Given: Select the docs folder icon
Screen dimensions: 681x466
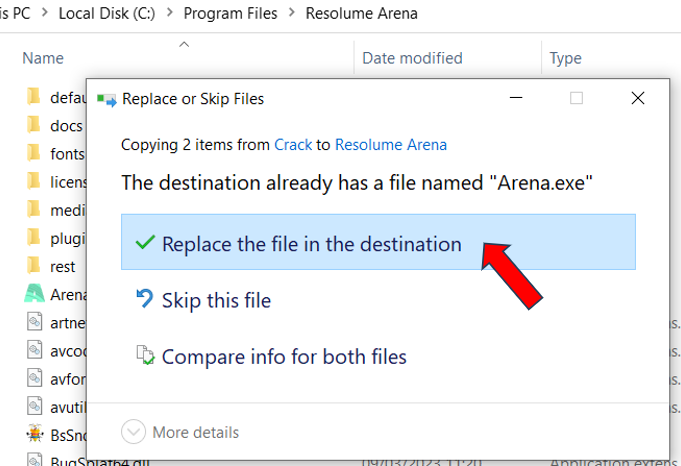Looking at the screenshot, I should click(x=34, y=125).
